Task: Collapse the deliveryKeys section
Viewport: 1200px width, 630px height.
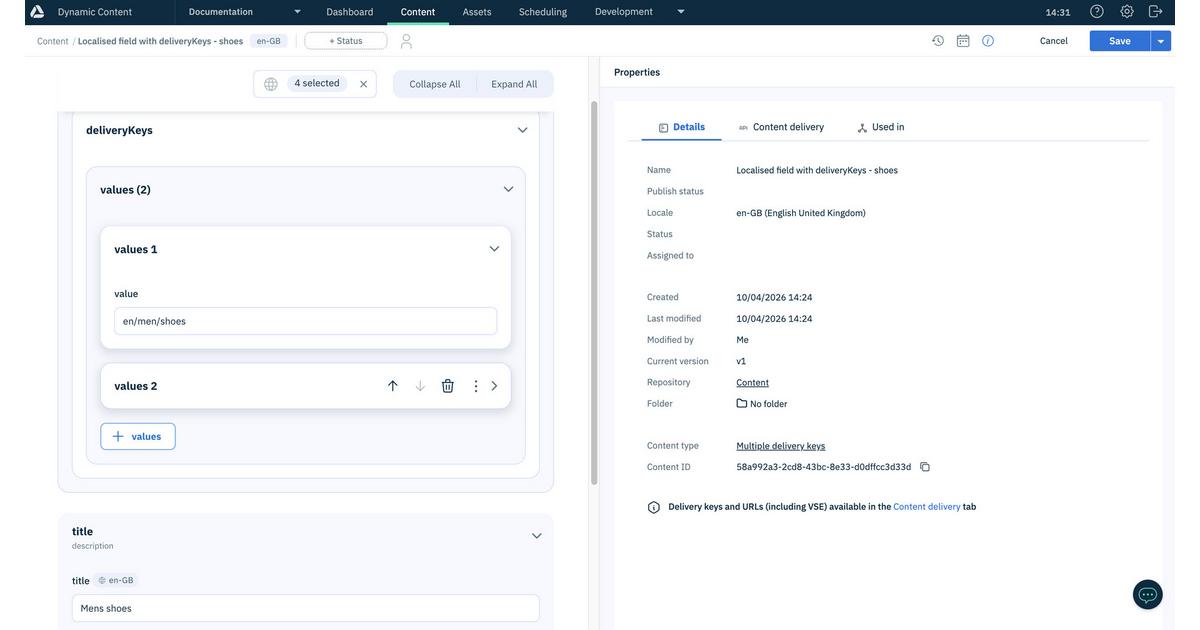Action: 522,130
